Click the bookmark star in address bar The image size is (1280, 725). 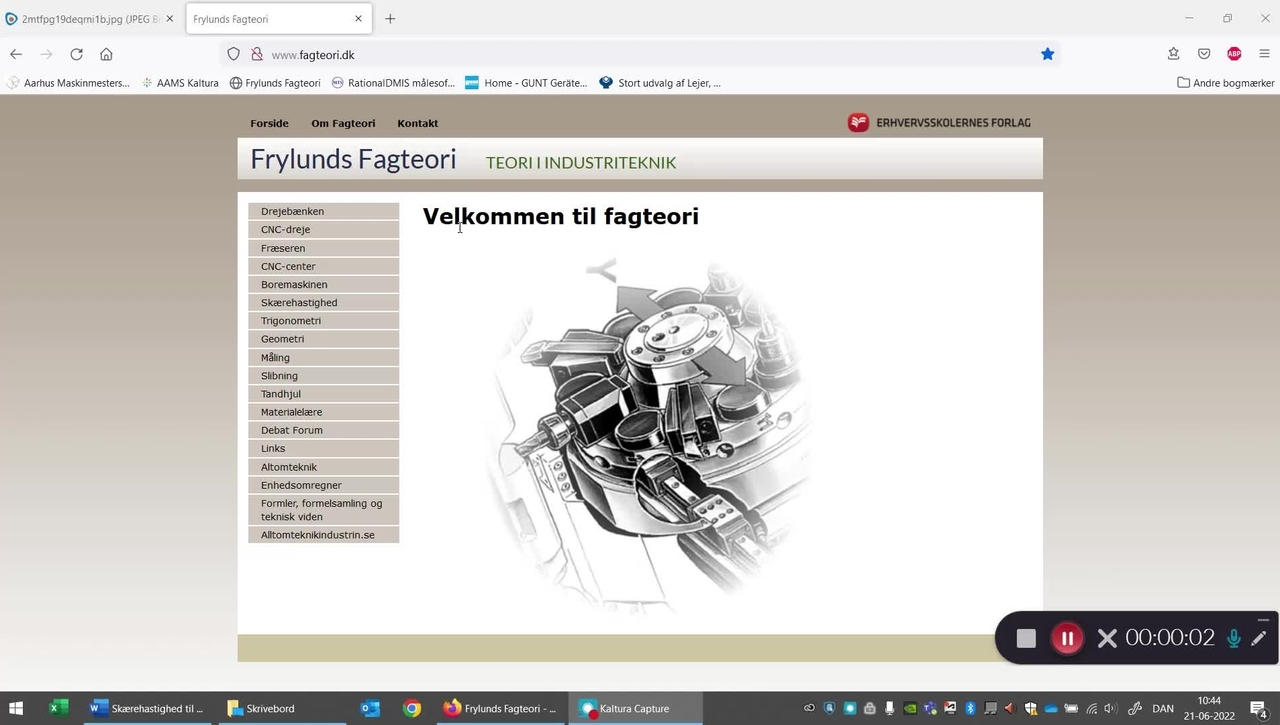(x=1047, y=54)
